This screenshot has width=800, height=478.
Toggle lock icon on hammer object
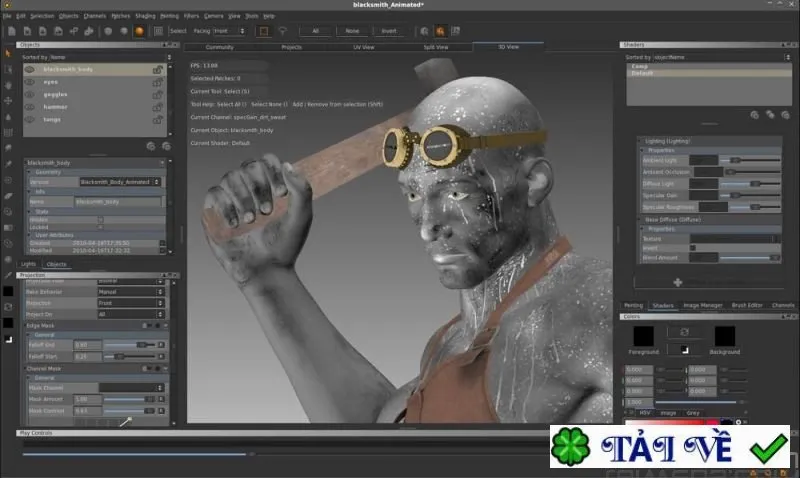point(158,107)
